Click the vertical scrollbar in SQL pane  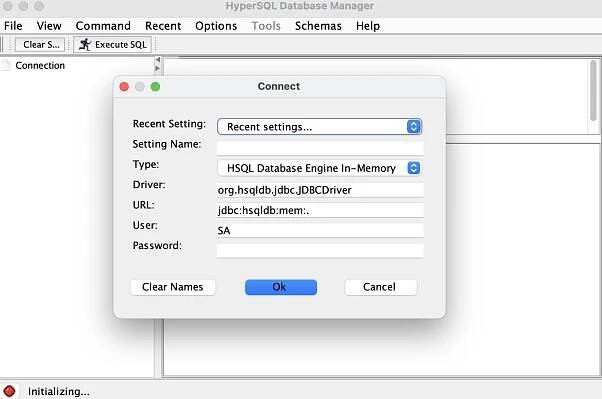(594, 91)
